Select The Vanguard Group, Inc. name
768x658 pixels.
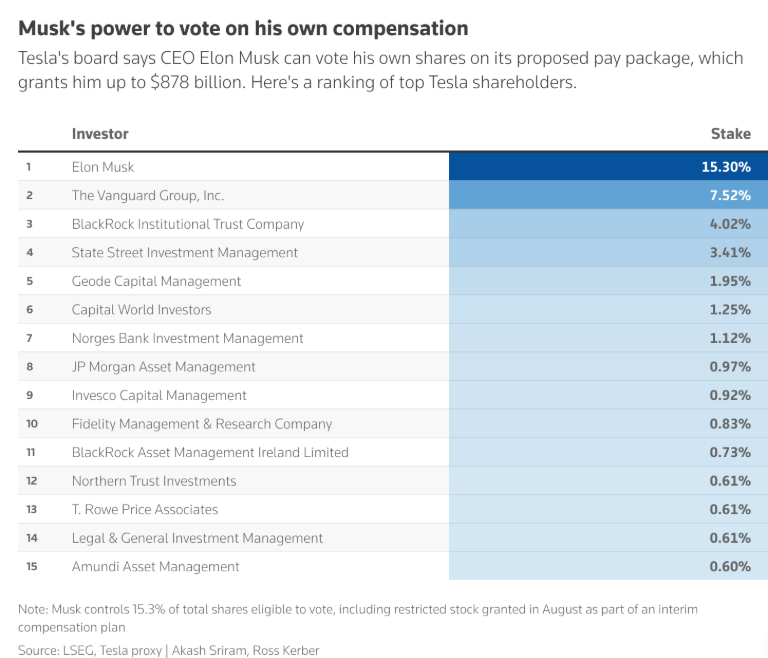148,195
